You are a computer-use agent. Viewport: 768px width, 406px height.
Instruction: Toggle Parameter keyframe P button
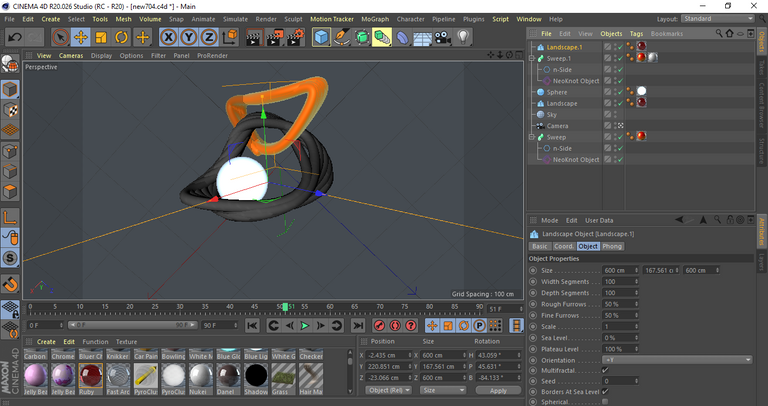pyautogui.click(x=480, y=325)
